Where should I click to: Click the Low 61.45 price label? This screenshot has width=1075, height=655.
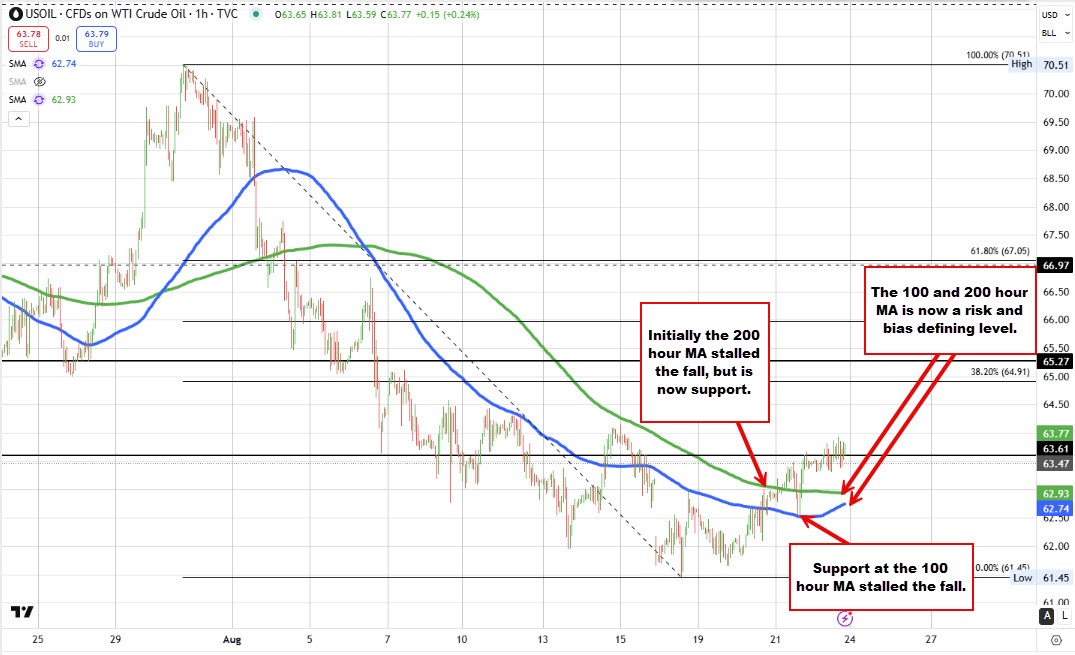tap(1041, 577)
